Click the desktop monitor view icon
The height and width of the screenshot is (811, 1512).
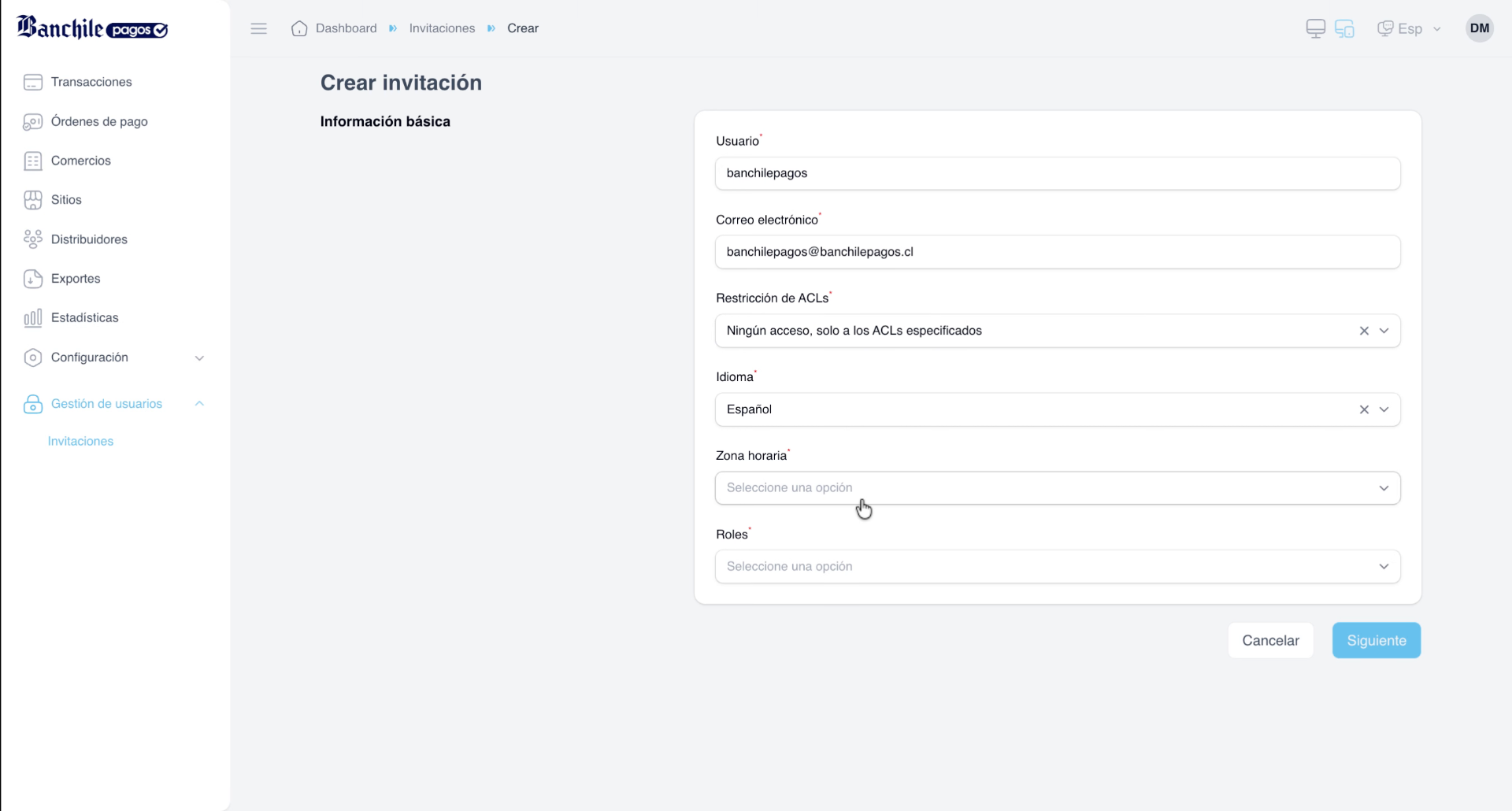(x=1316, y=28)
